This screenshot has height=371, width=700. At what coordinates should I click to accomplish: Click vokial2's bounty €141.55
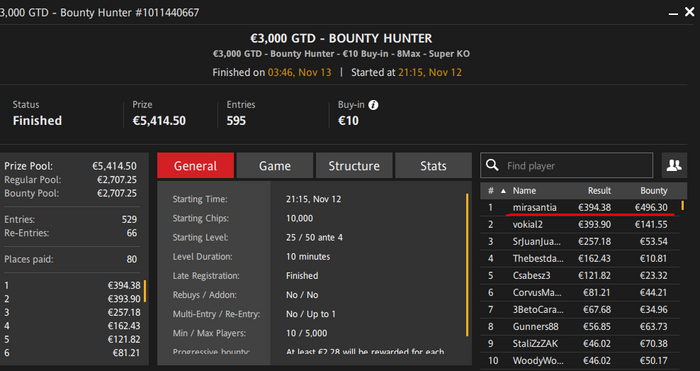[651, 225]
